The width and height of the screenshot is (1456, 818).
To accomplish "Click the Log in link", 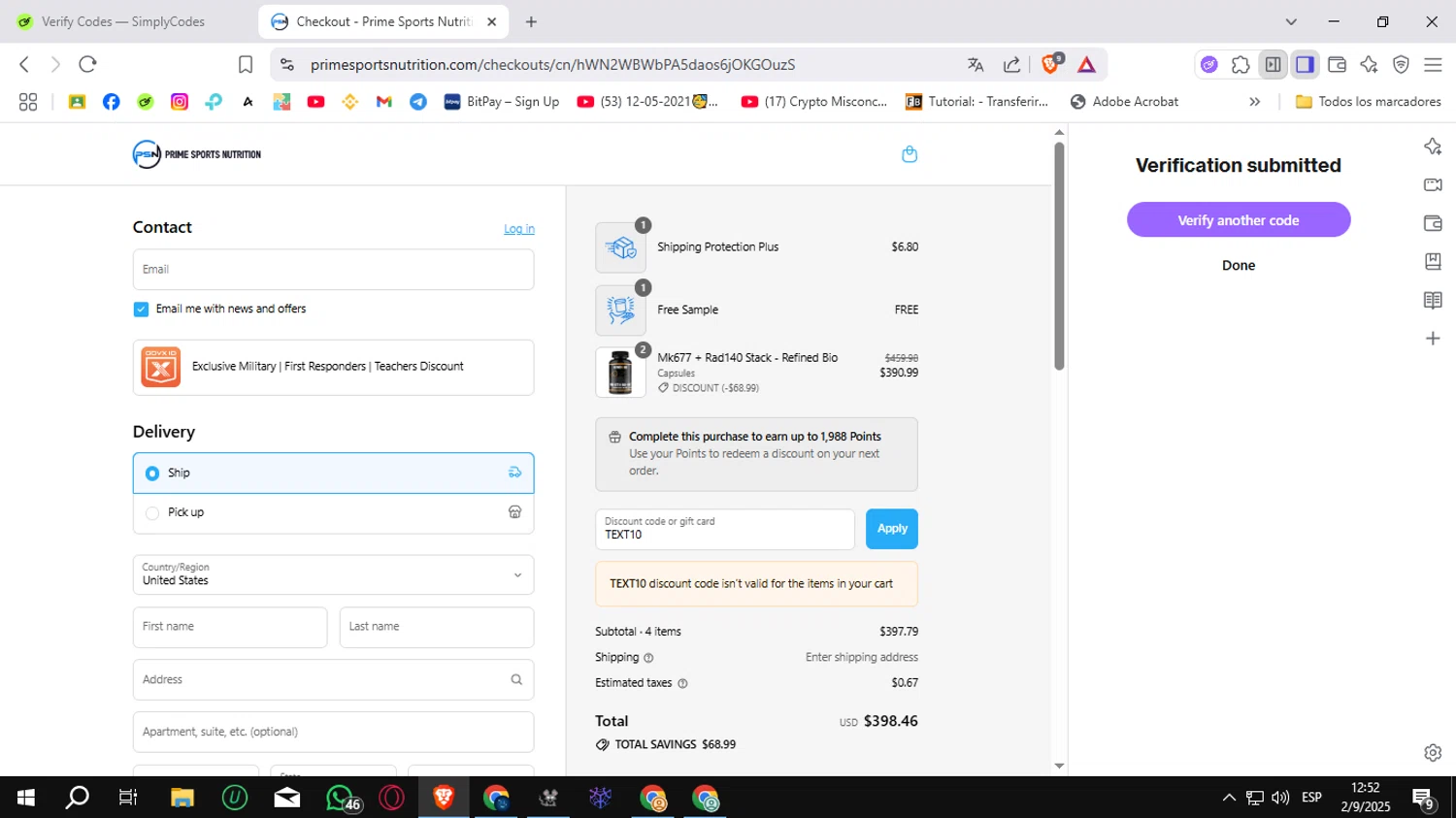I will 519,229.
